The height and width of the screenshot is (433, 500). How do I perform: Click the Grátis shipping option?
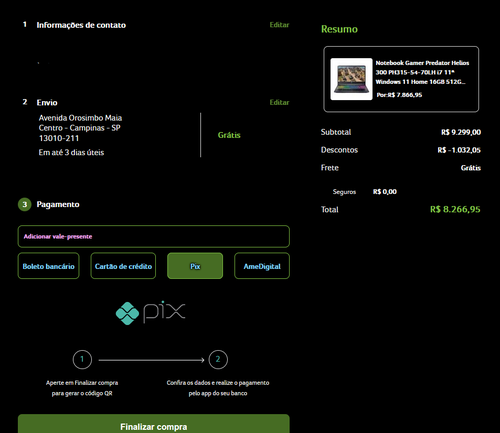click(229, 135)
